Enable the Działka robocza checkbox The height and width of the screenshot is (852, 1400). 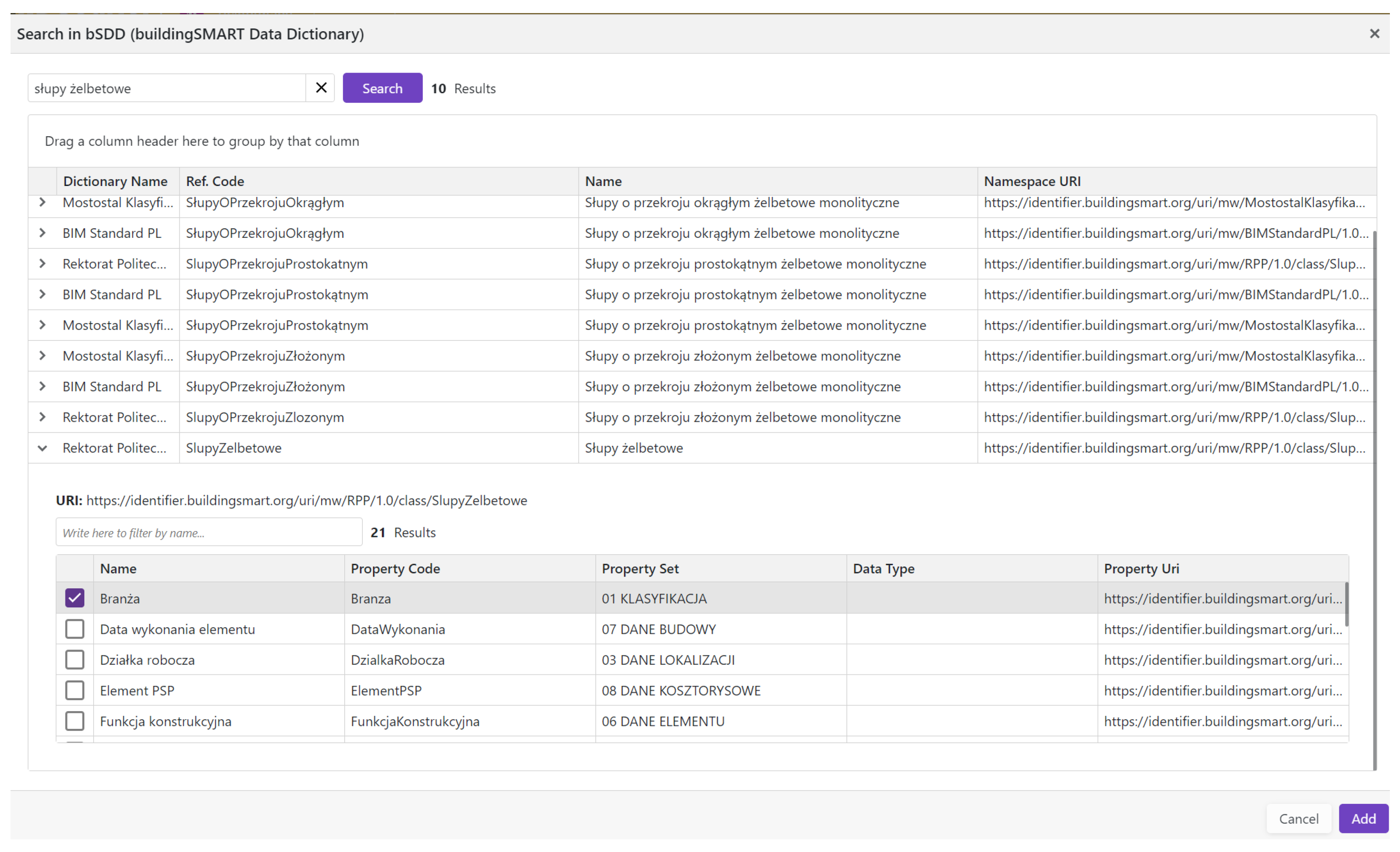click(x=74, y=659)
